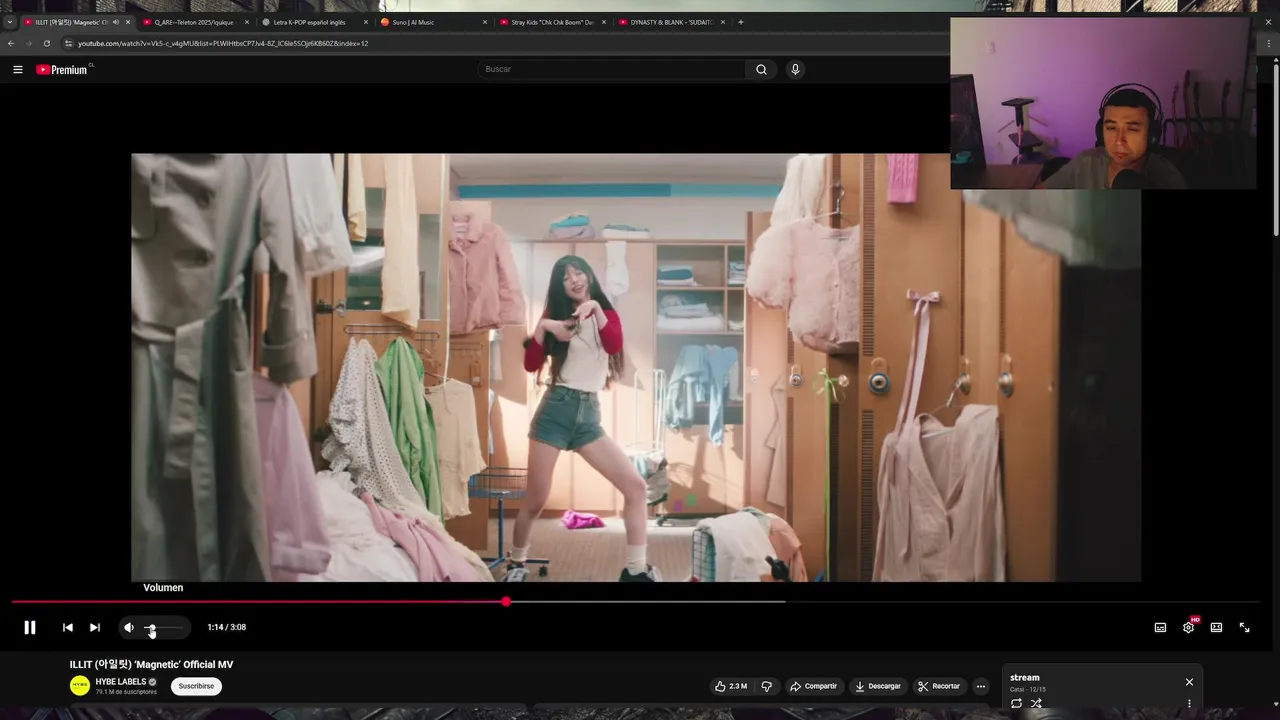Screen dimensions: 1280x720
Task: Click the 79.1 M de suscriptores text
Action: click(126, 692)
